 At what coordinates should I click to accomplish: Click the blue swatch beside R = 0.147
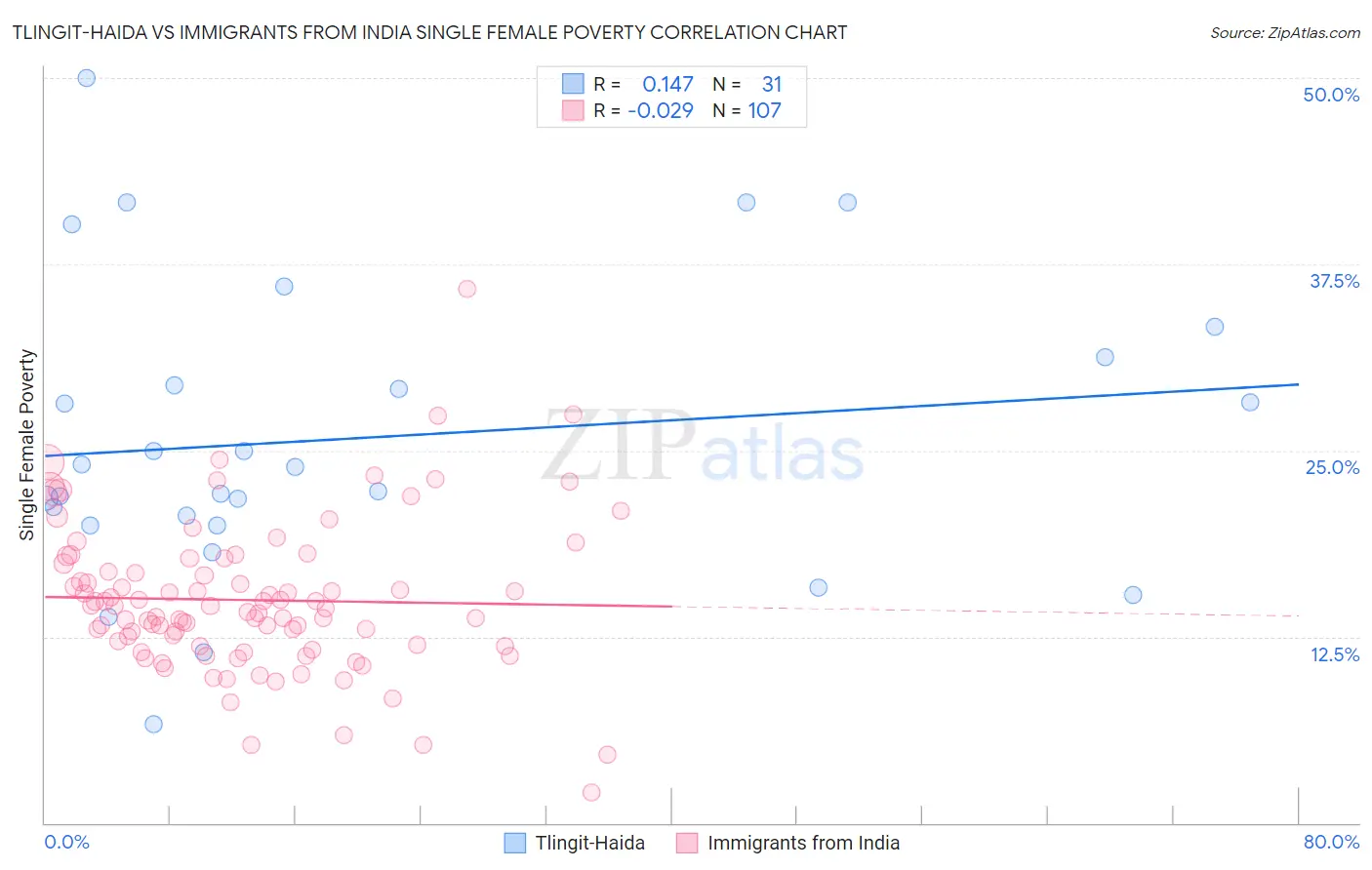click(x=573, y=84)
